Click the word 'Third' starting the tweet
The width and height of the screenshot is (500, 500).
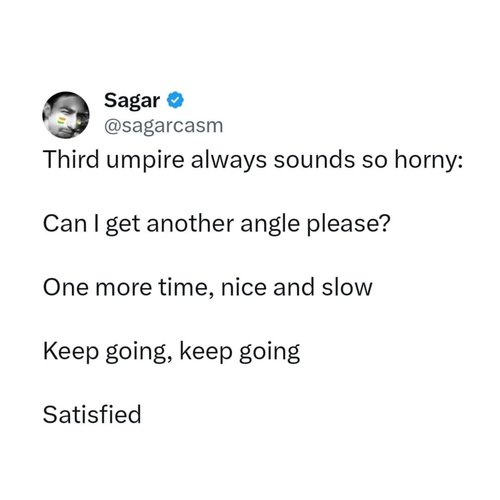coord(71,160)
